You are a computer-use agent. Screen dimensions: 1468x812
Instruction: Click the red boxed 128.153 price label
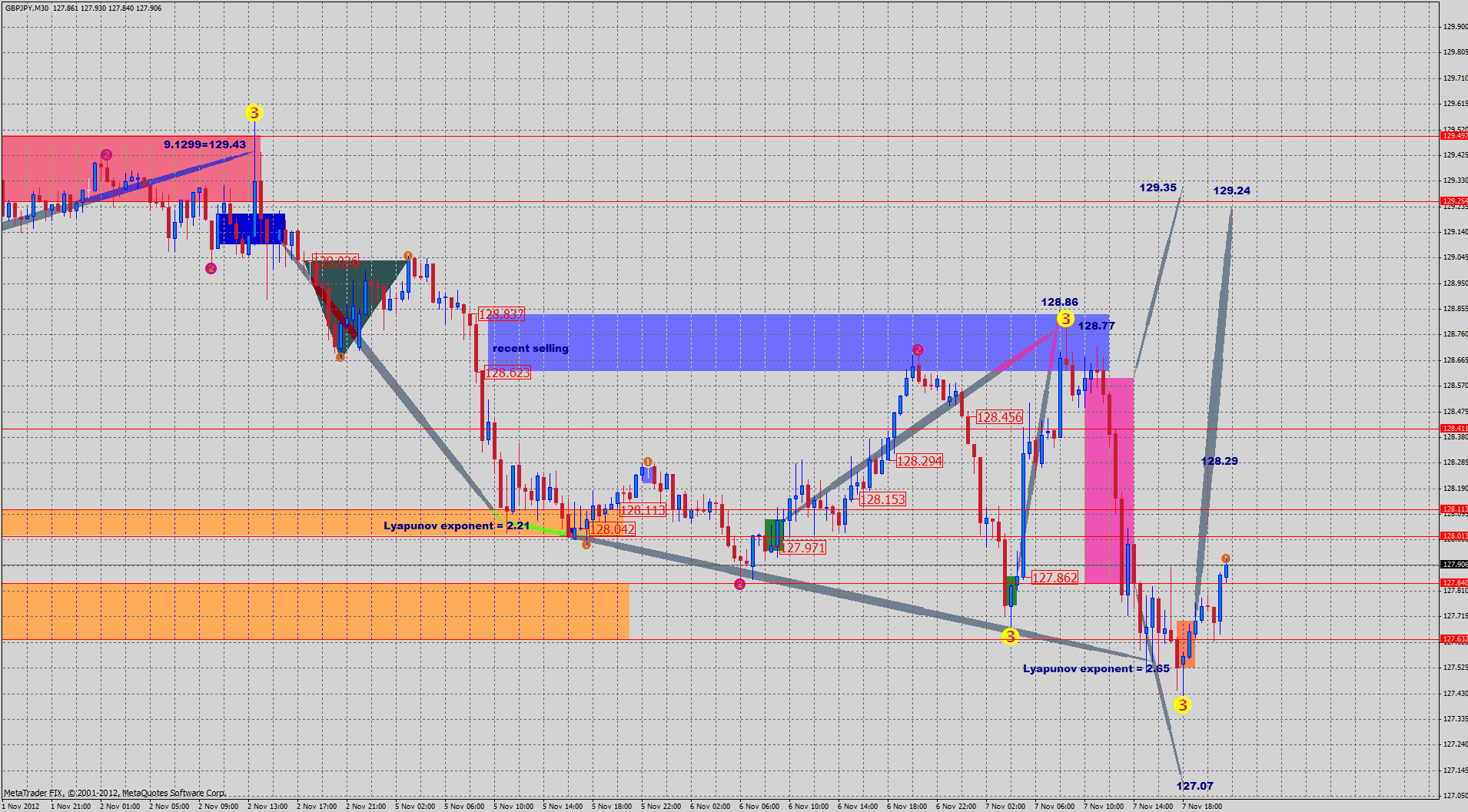coord(882,499)
